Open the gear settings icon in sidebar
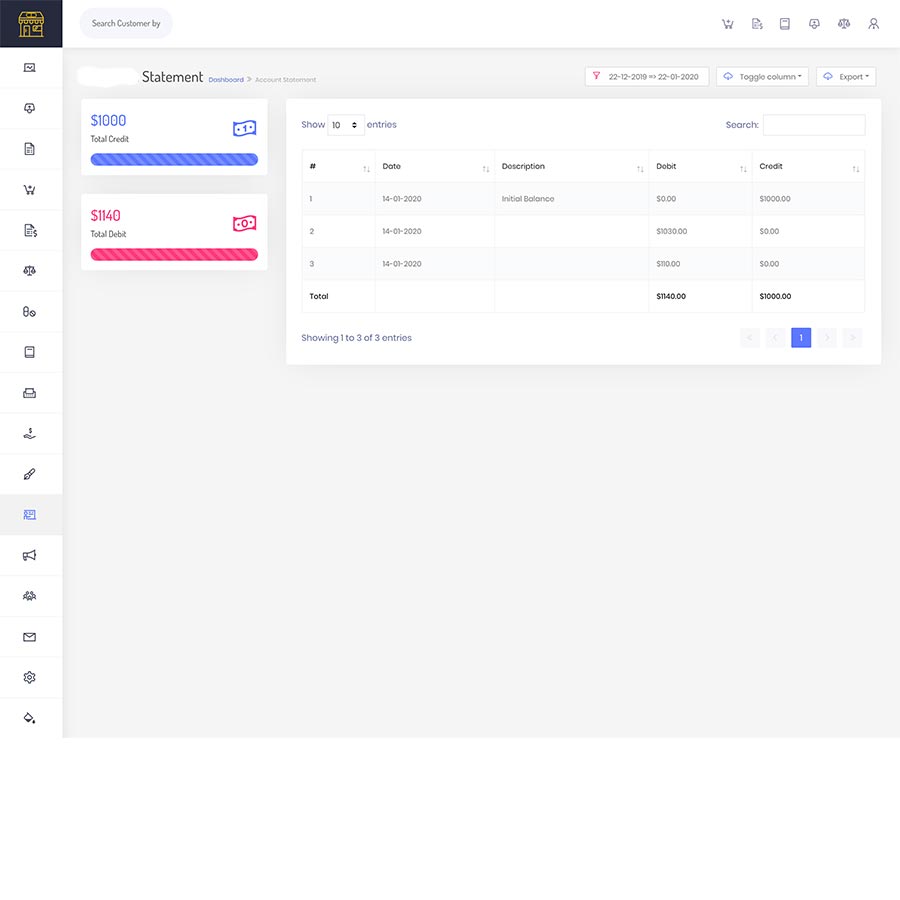 (30, 678)
